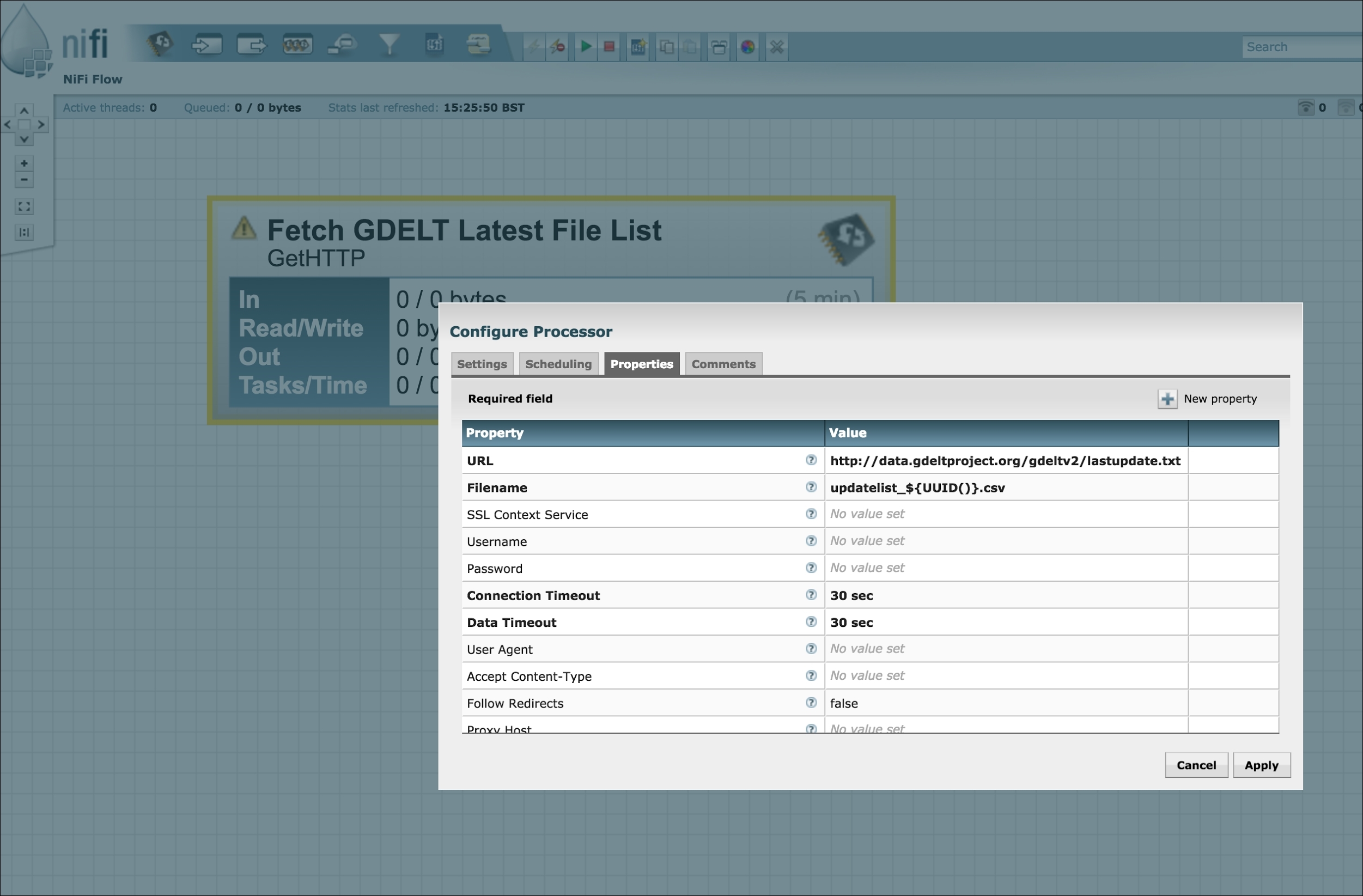The image size is (1363, 896).
Task: Click the processor warning triangle icon
Action: point(244,228)
